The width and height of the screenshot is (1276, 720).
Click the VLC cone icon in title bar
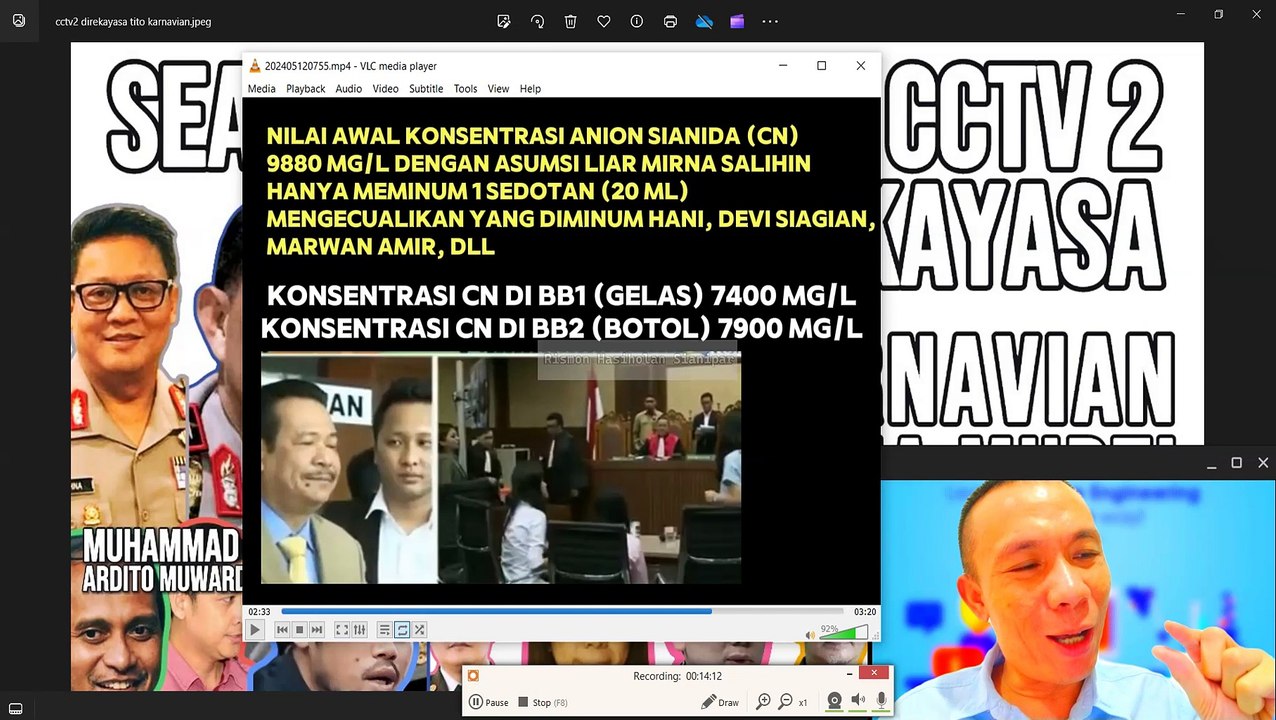255,66
